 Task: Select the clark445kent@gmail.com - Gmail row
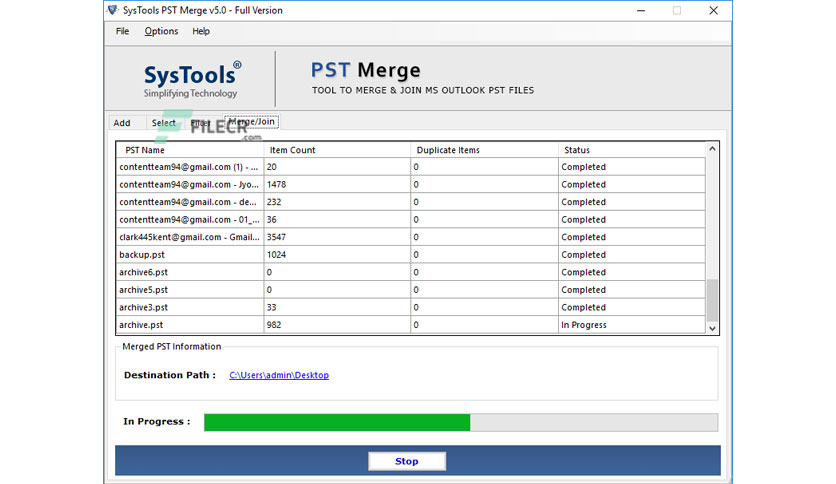(411, 237)
